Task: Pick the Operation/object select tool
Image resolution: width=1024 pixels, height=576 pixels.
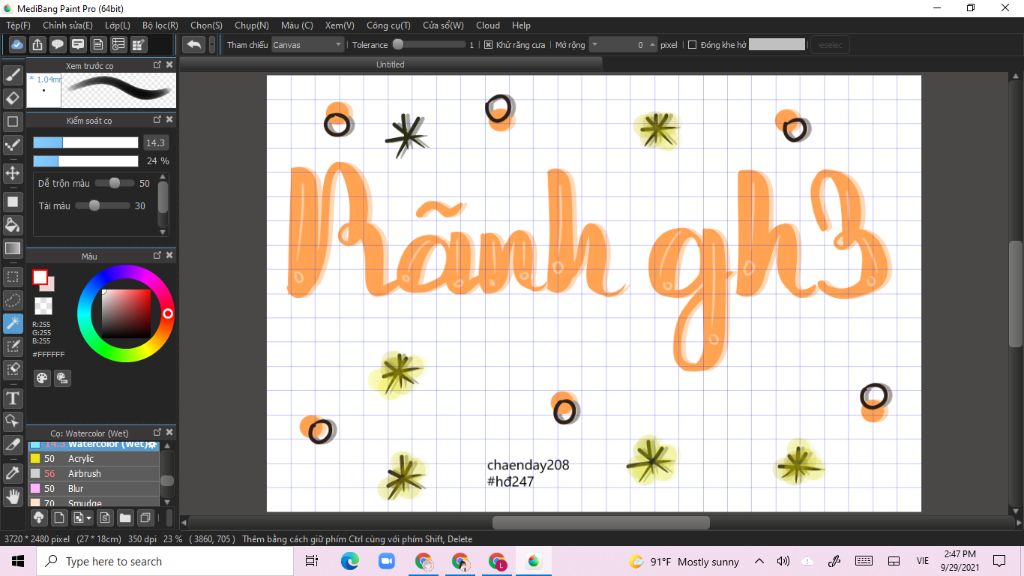Action: click(x=12, y=421)
